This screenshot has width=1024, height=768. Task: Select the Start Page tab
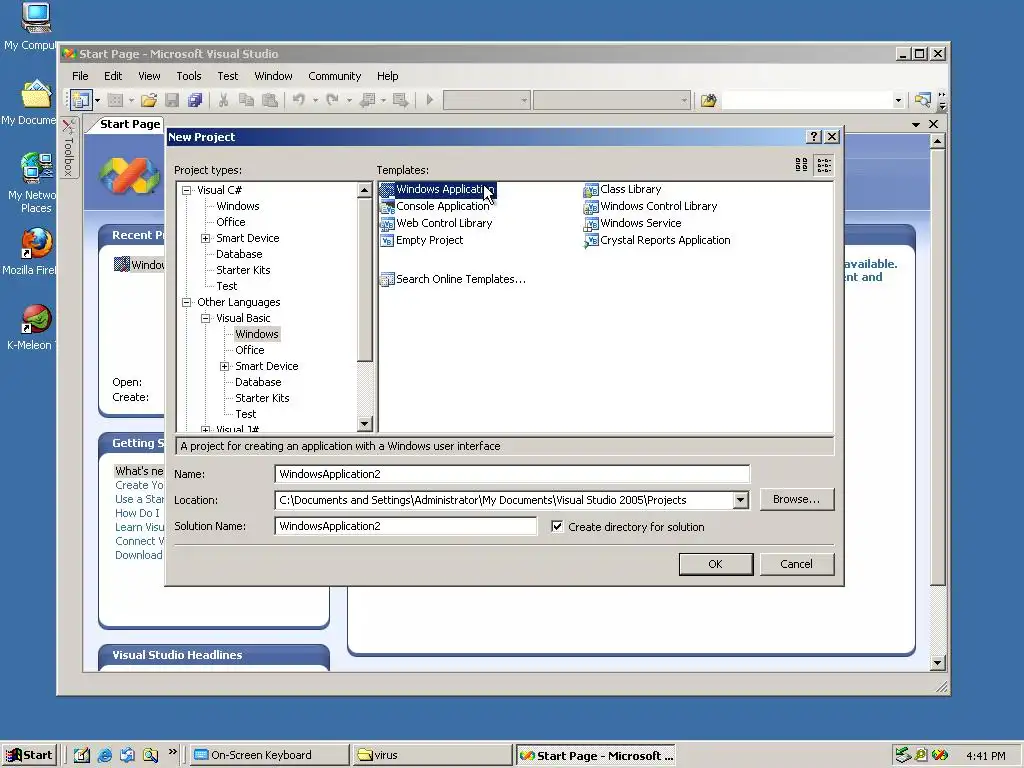click(x=130, y=124)
